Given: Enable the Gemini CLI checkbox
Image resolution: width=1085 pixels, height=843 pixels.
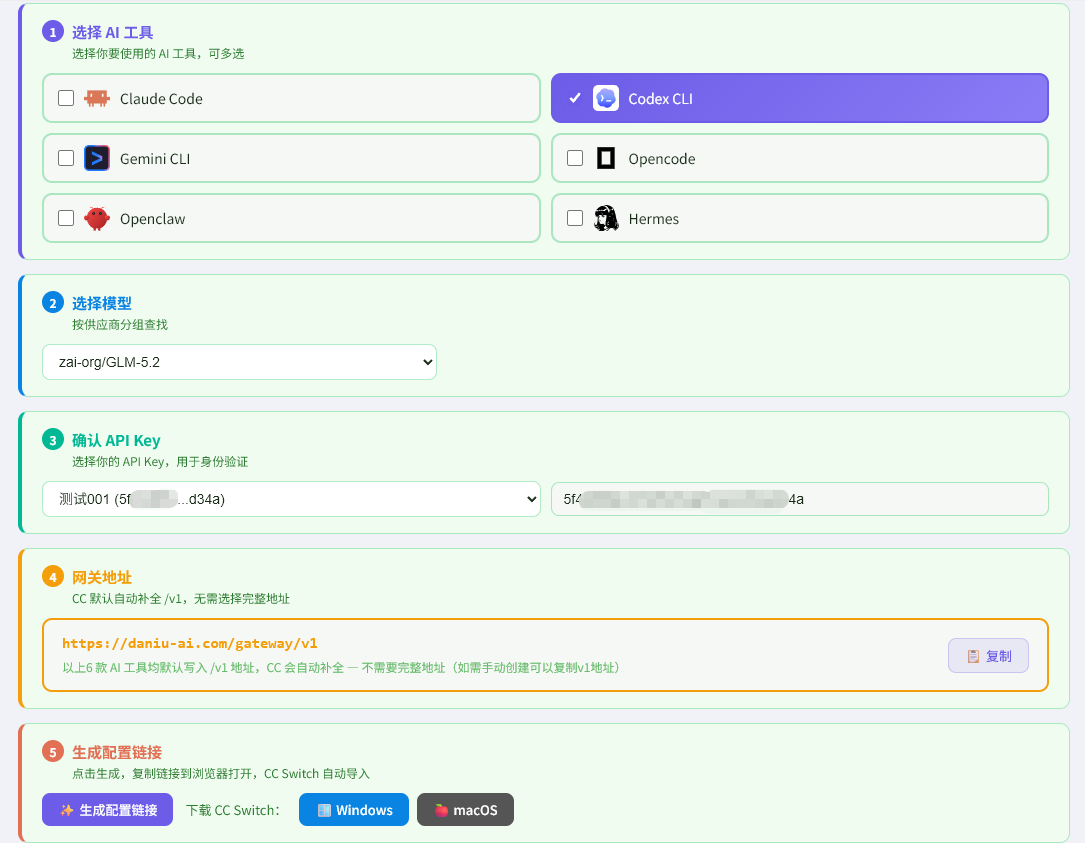Looking at the screenshot, I should pyautogui.click(x=66, y=158).
